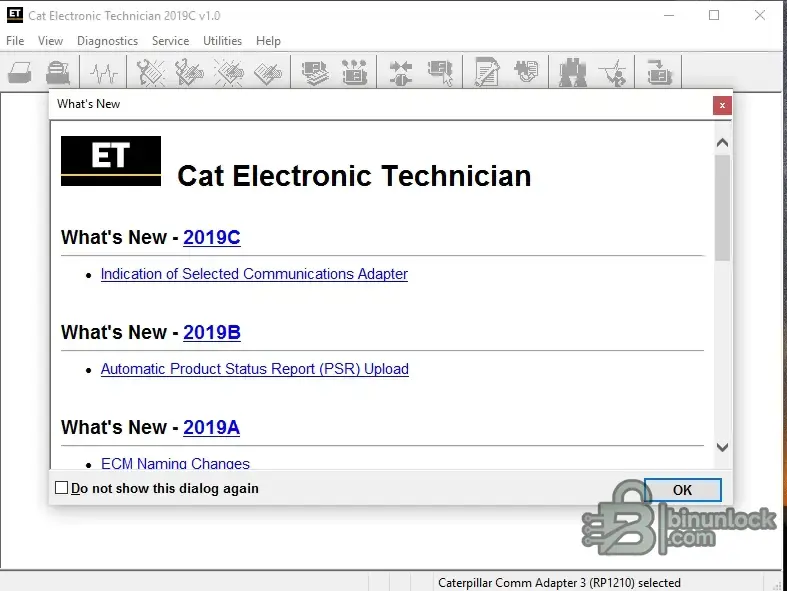Viewport: 787px width, 591px height.
Task: Open Logged Event Codes toolbar icon
Action: tap(268, 72)
